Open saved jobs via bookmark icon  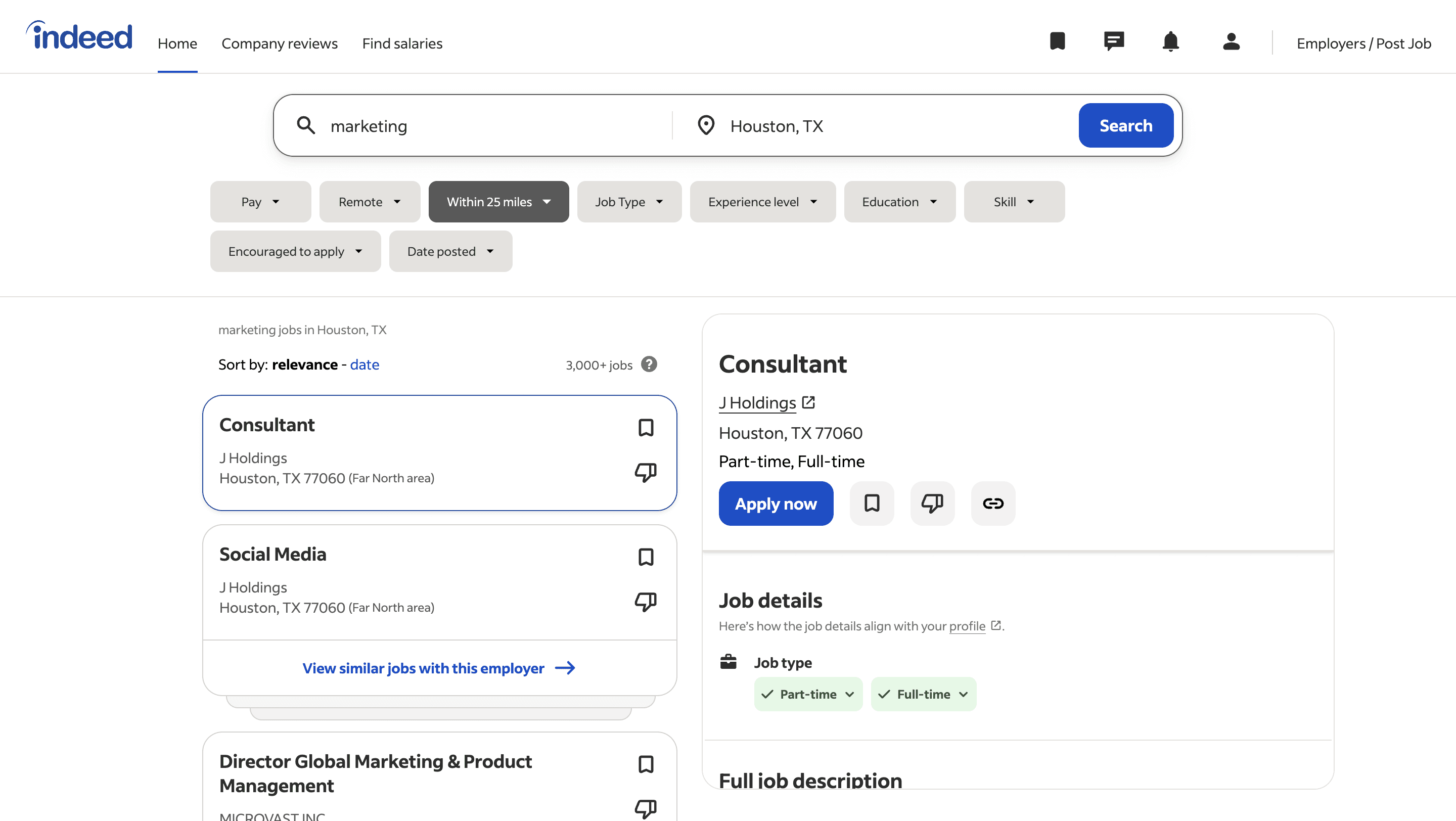1057,42
